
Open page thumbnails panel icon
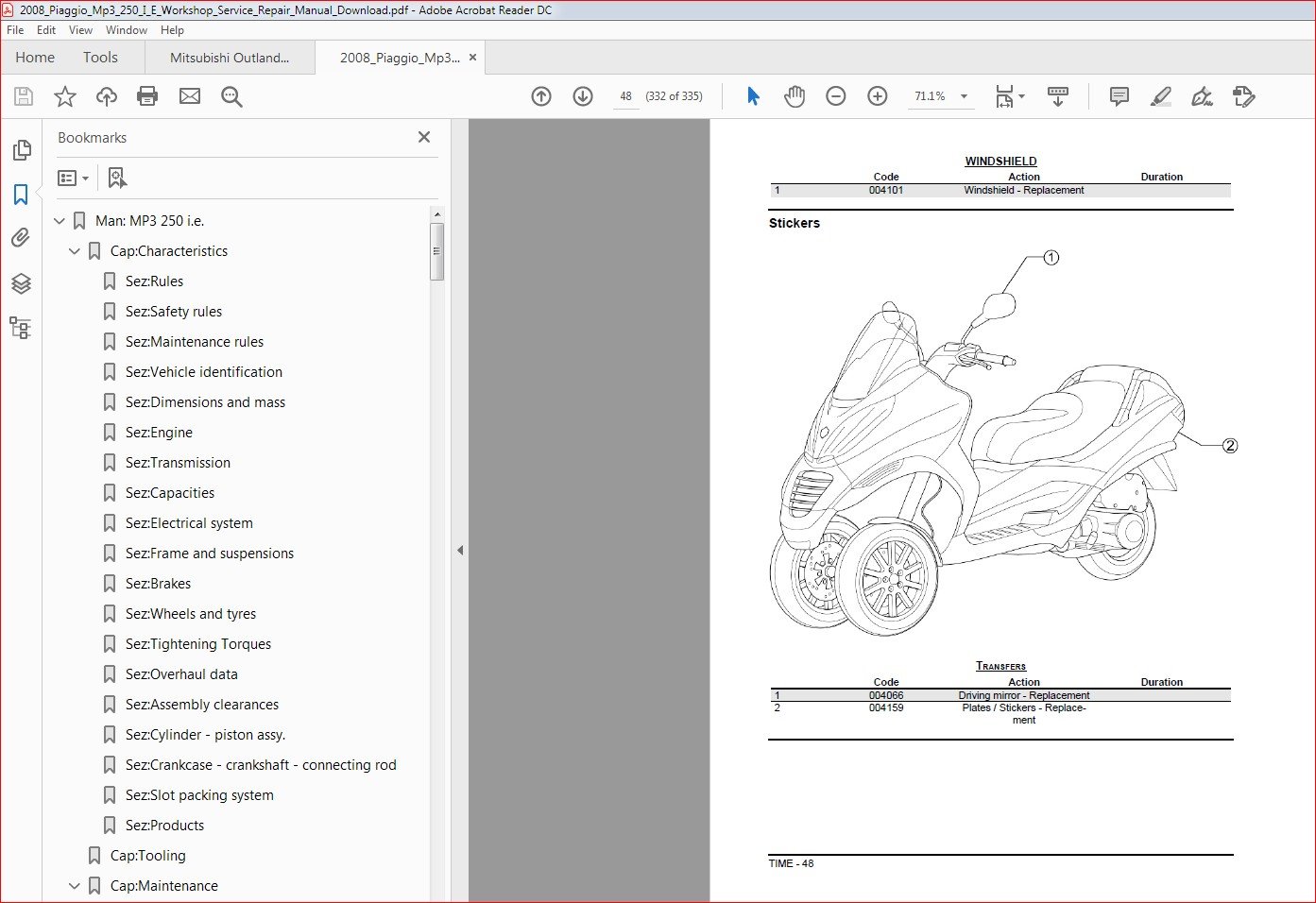21,150
